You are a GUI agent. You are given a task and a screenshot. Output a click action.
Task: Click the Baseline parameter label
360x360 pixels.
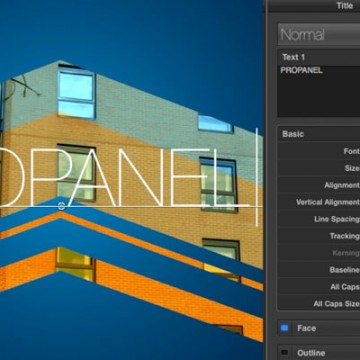(x=344, y=270)
